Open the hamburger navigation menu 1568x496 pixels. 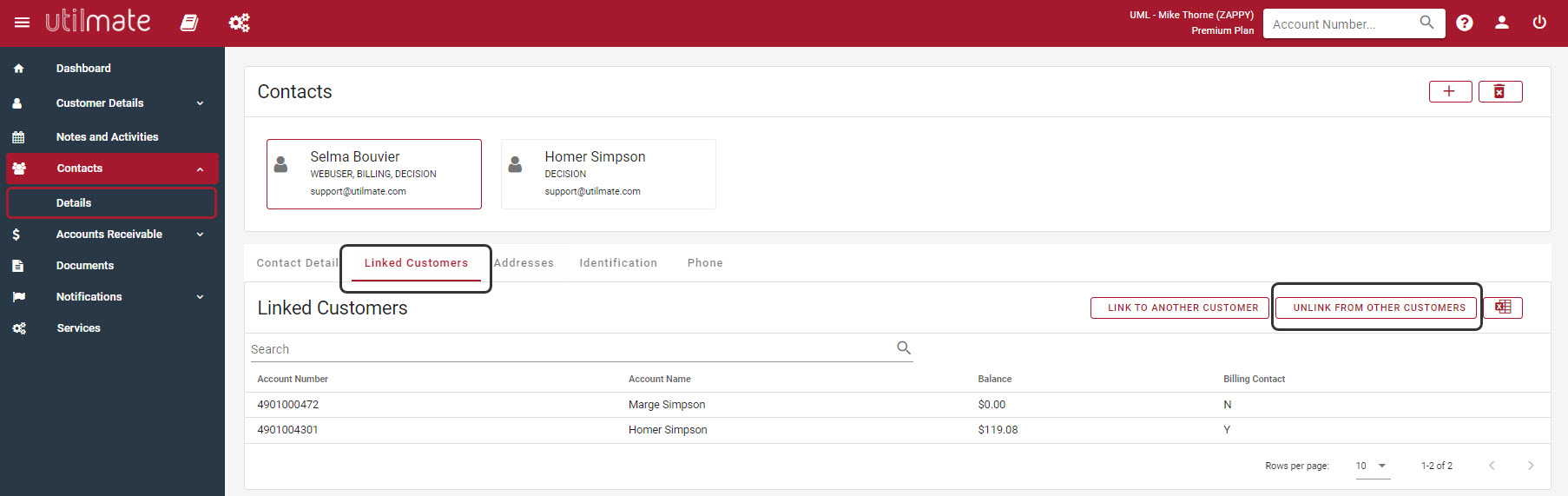[23, 23]
